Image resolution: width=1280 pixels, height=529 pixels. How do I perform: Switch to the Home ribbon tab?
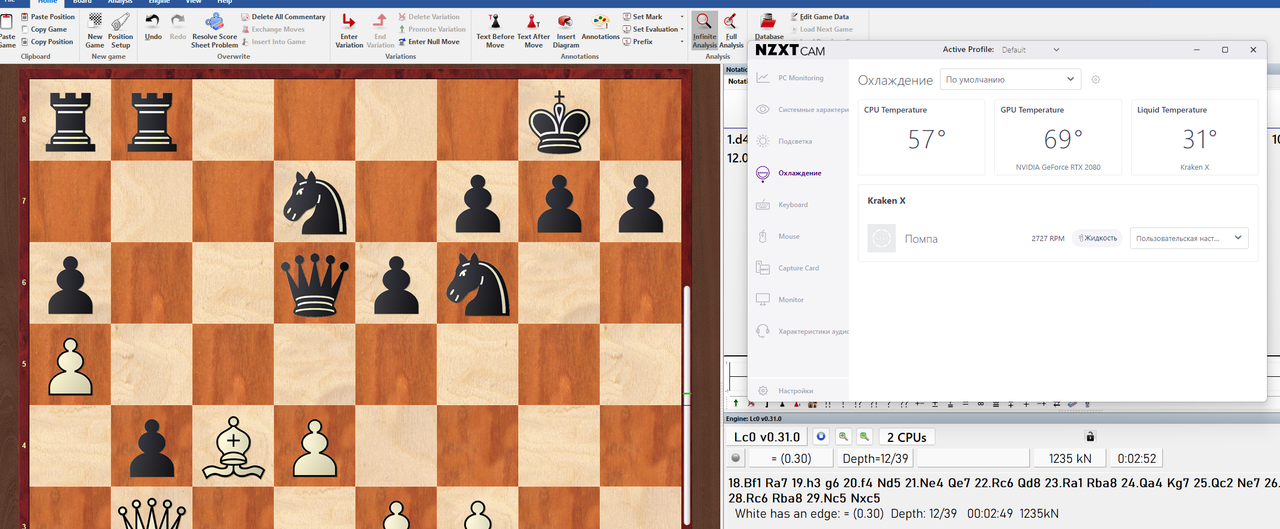click(48, 3)
